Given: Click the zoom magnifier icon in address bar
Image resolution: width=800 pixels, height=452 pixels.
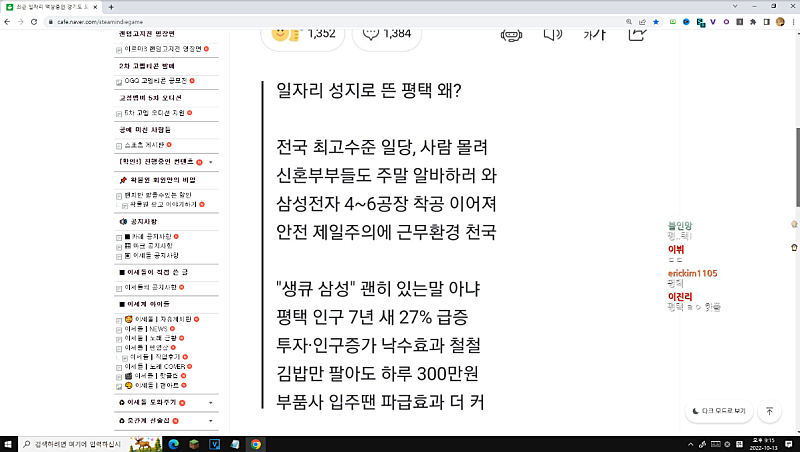Looking at the screenshot, I should tap(629, 22).
